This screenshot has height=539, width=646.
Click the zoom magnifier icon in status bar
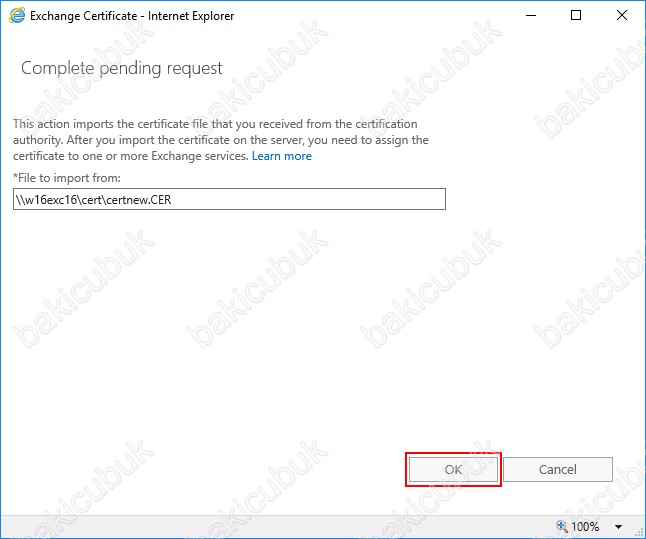[562, 526]
